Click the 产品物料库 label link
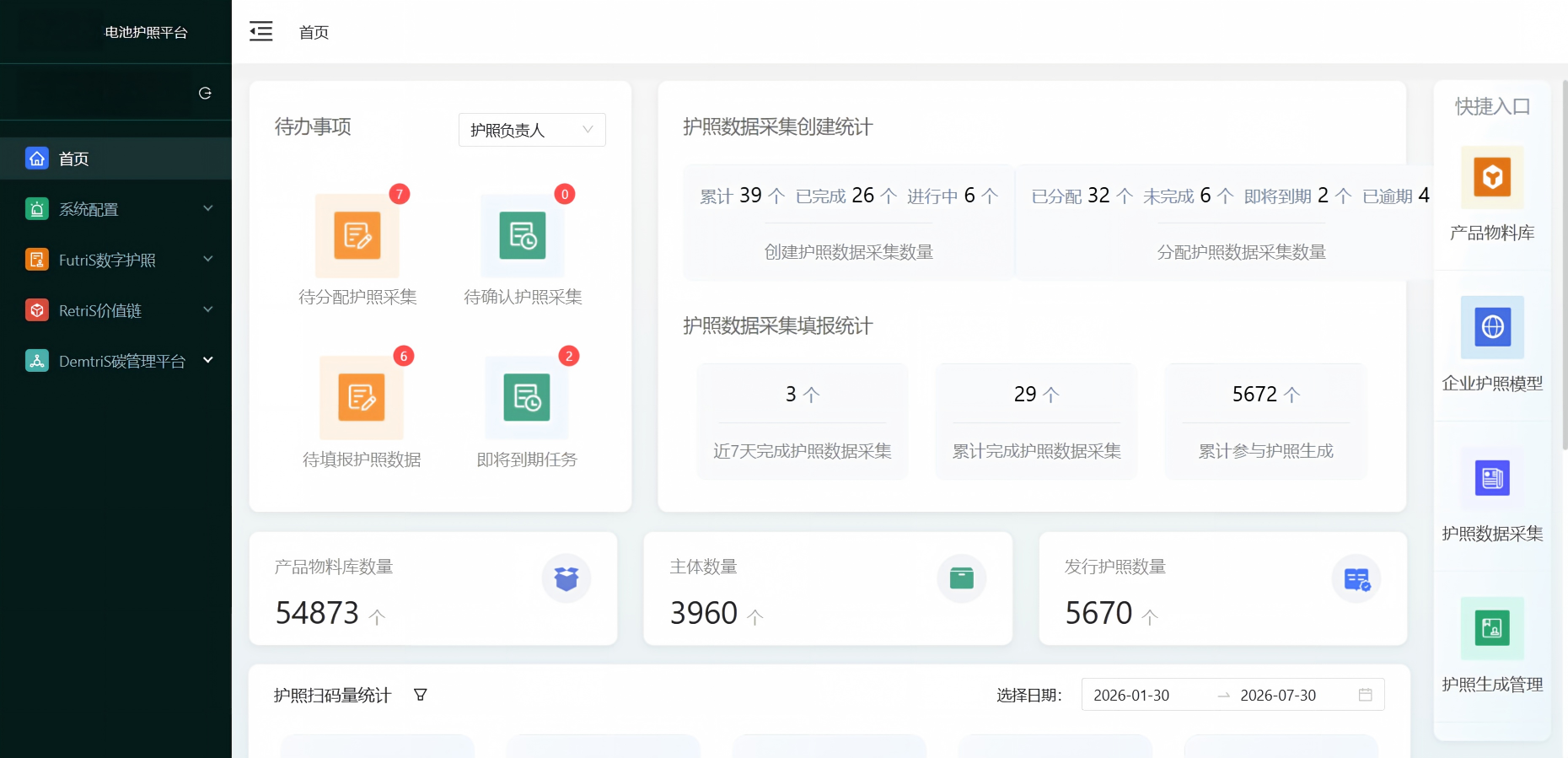This screenshot has width=1568, height=758. 1492,233
